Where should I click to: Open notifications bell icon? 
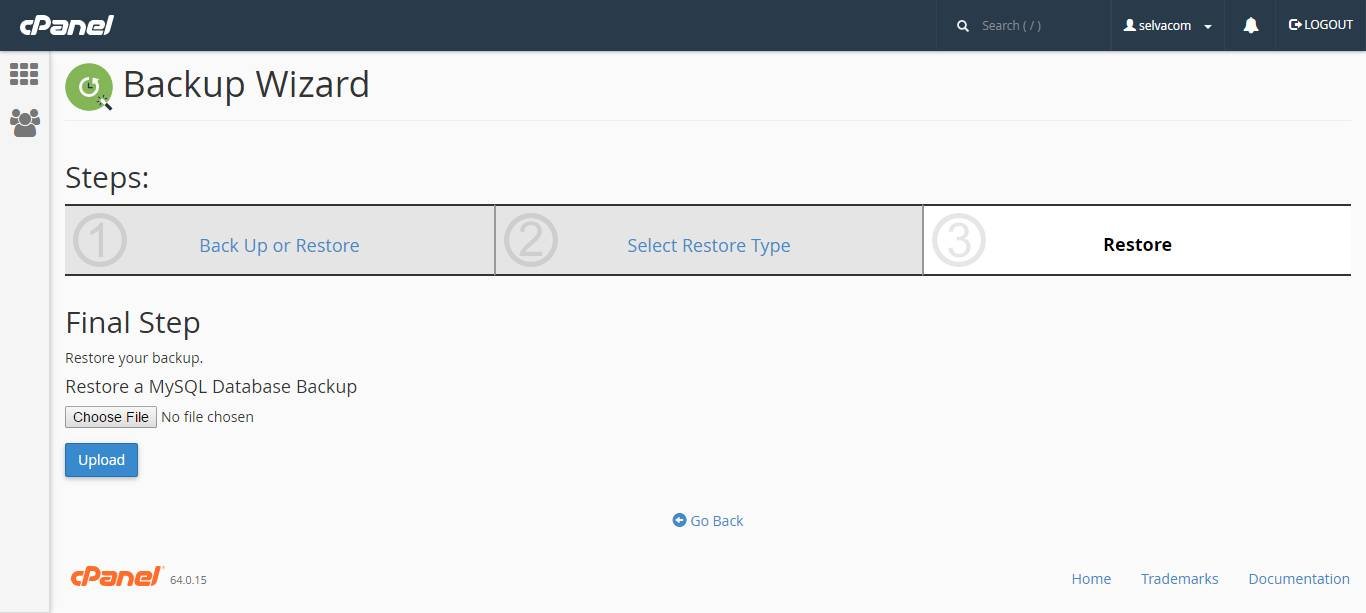point(1250,26)
